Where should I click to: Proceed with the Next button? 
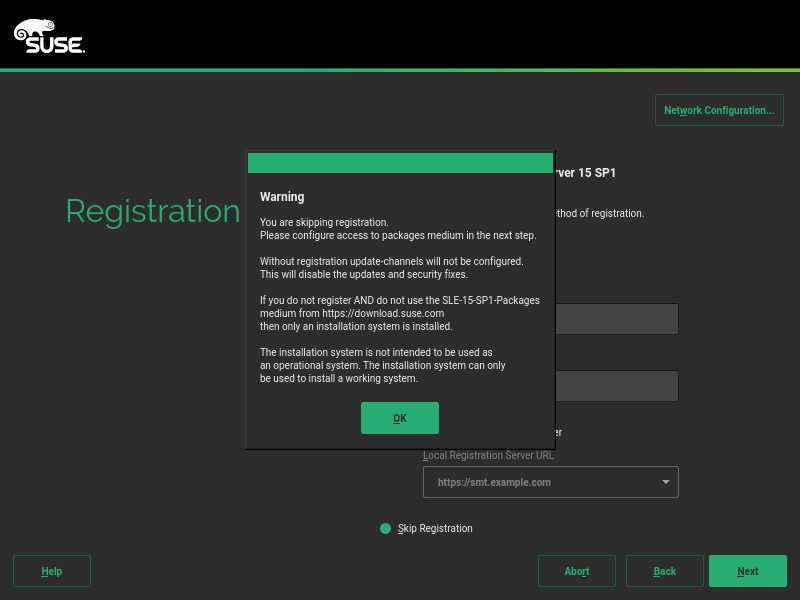pyautogui.click(x=747, y=571)
